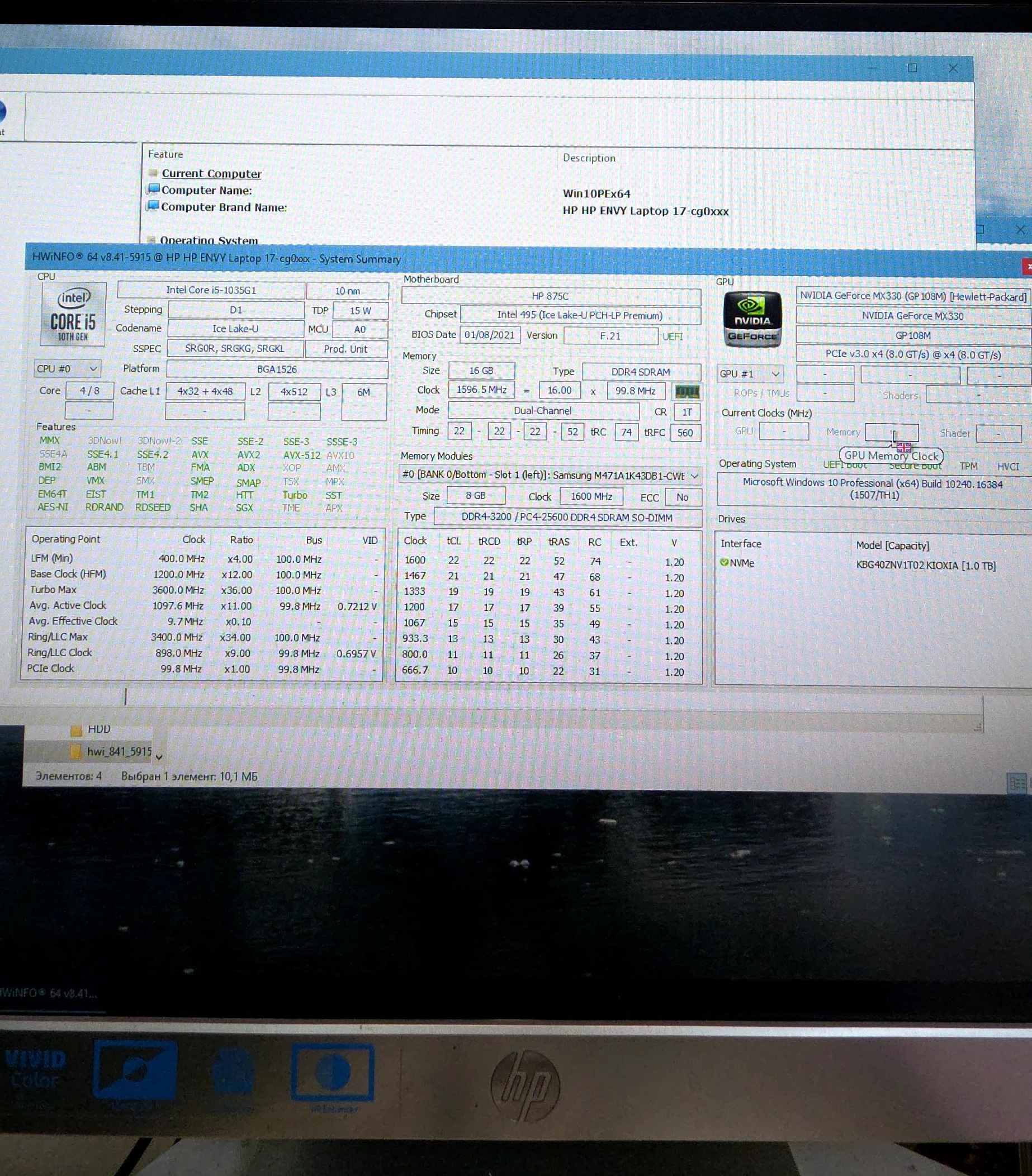Close the background HWiNFO main window

[x=953, y=68]
